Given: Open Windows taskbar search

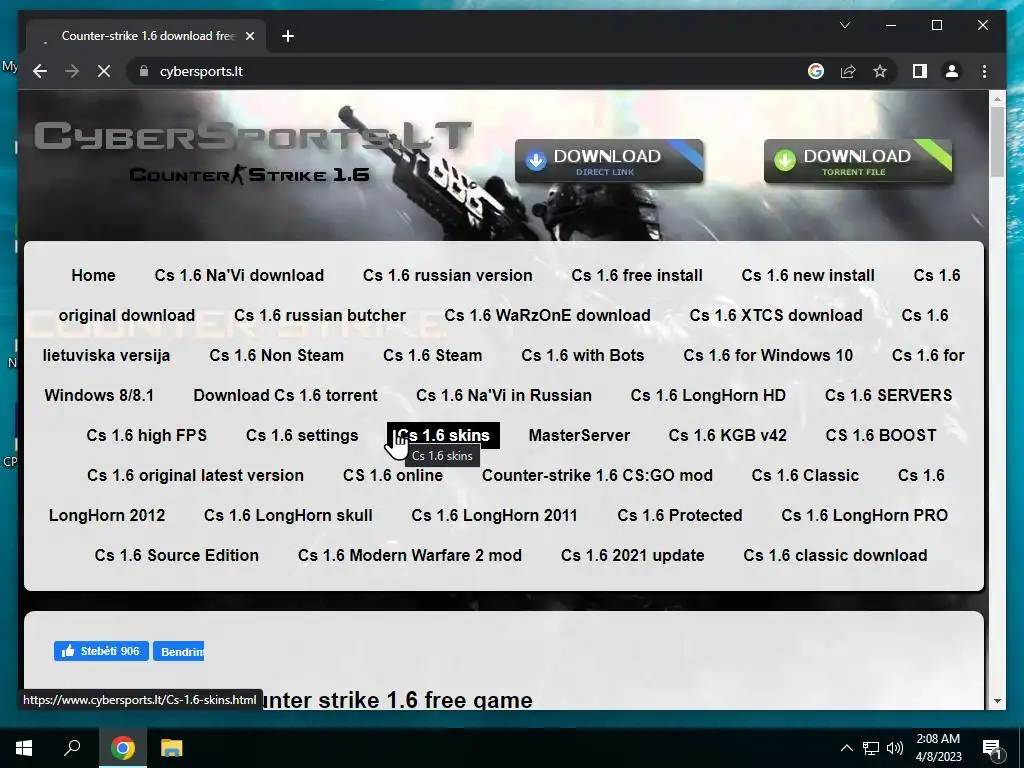Looking at the screenshot, I should click(72, 748).
